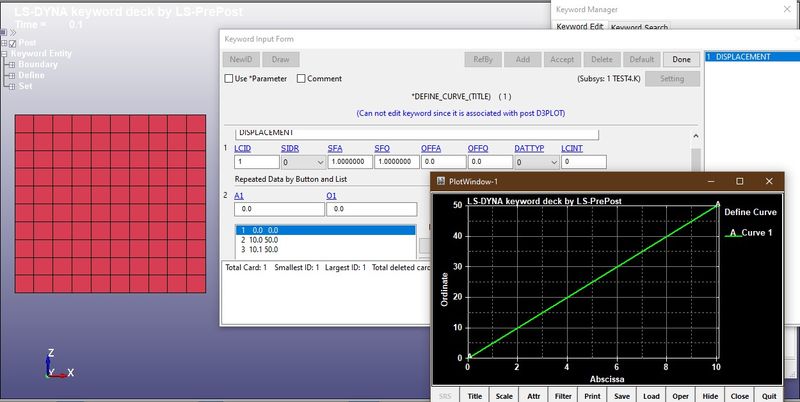Click the RefBy button
Image resolution: width=800 pixels, height=402 pixels.
[x=483, y=59]
